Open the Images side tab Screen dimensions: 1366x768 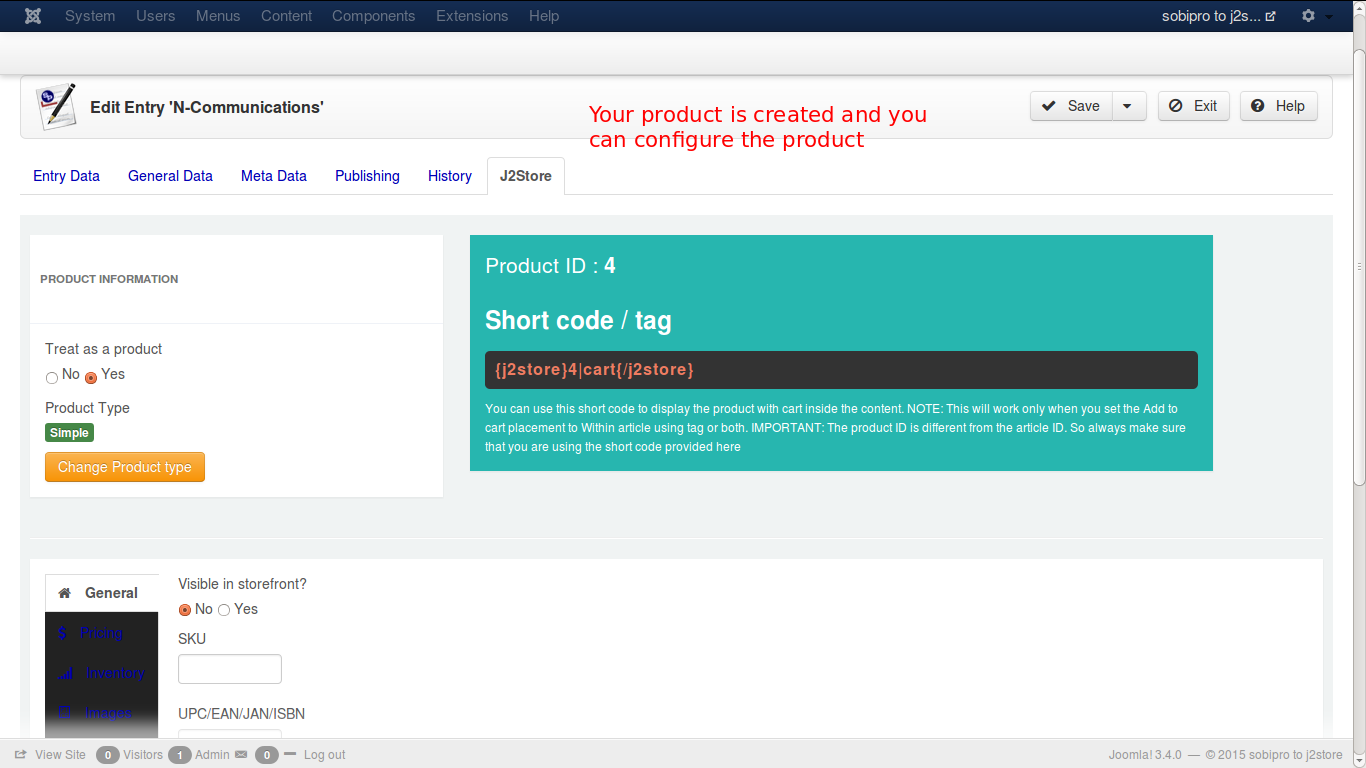[x=102, y=713]
